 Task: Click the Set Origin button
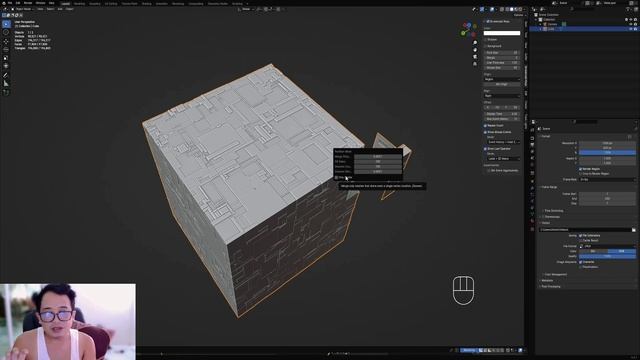pos(502,84)
